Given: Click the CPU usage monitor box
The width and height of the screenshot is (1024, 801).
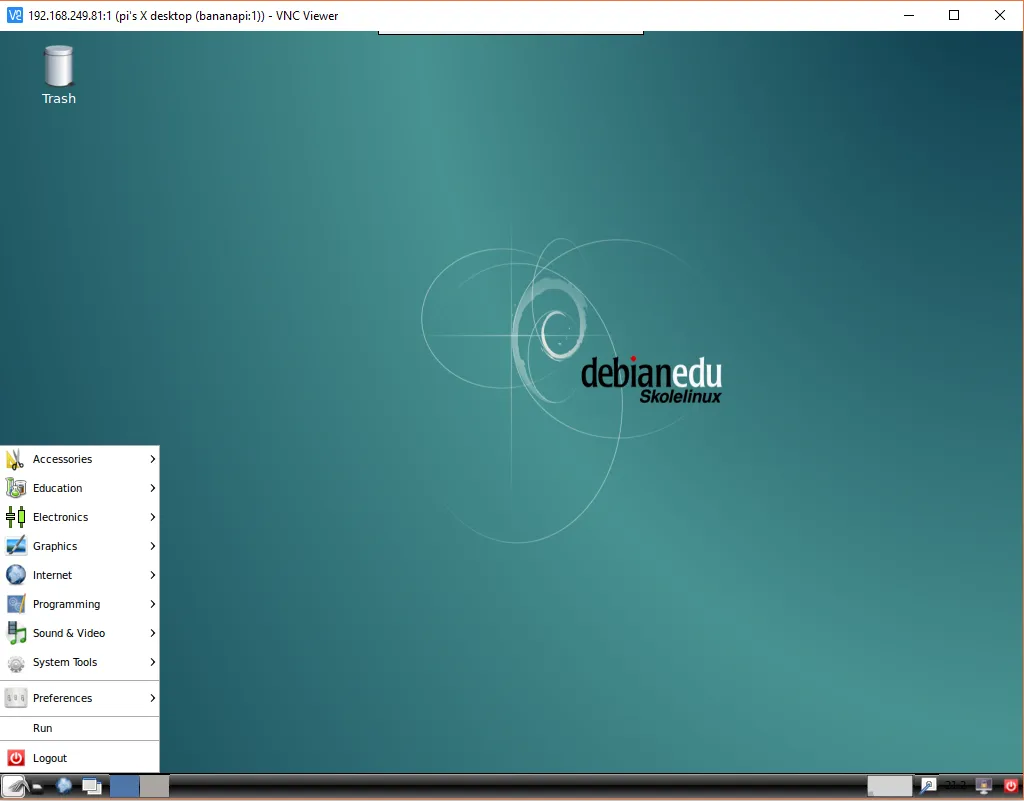Looking at the screenshot, I should [x=889, y=786].
